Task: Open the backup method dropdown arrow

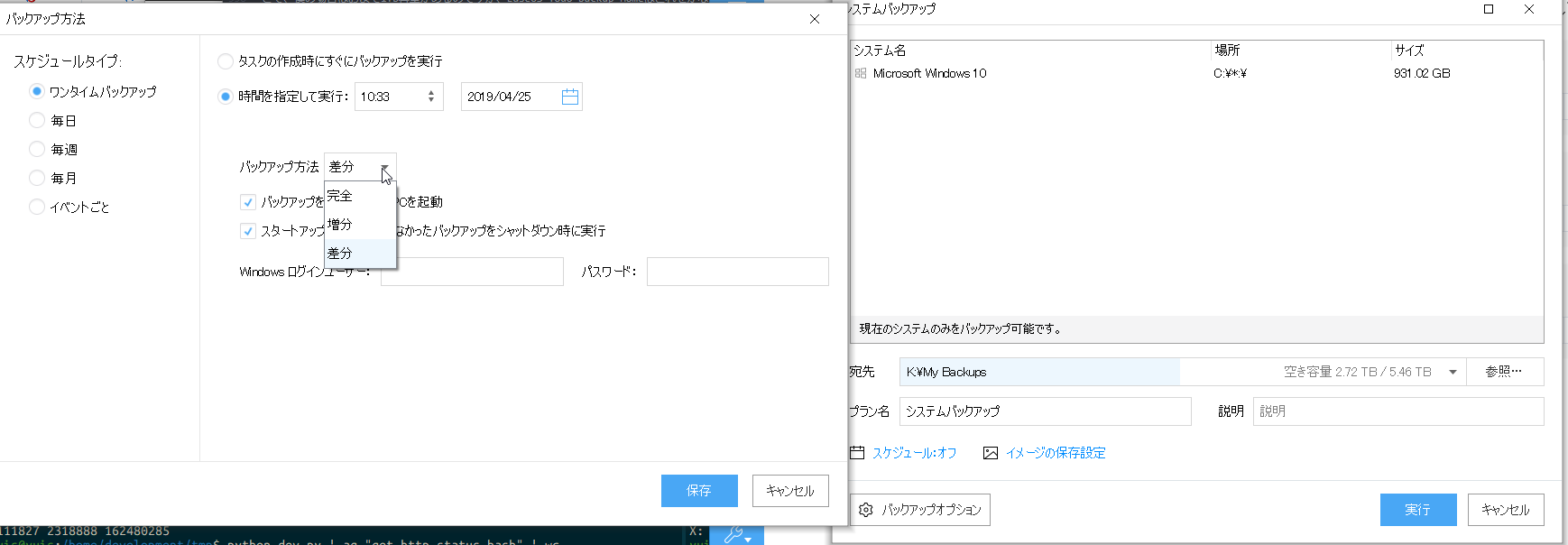Action: (385, 167)
